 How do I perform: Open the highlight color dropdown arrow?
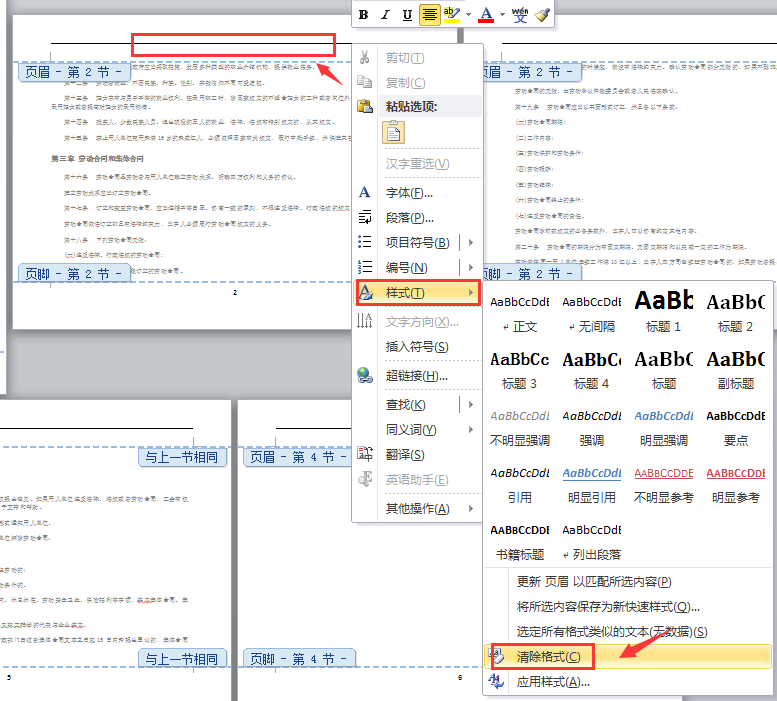468,15
